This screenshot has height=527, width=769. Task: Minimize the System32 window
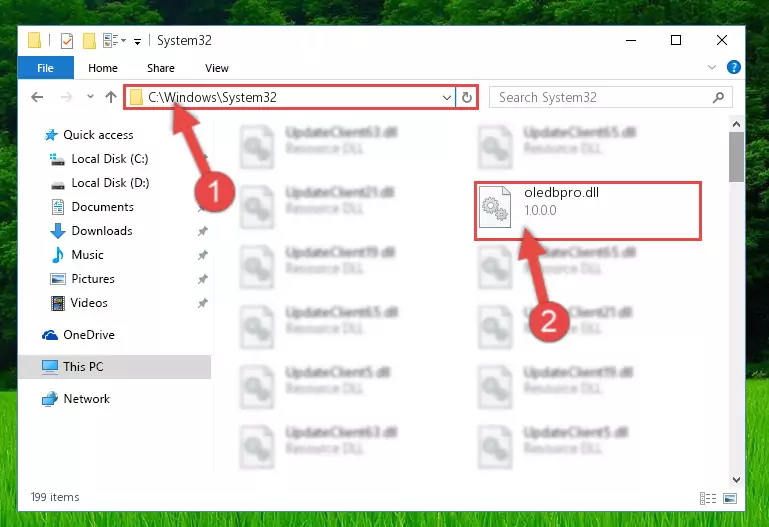click(x=631, y=41)
